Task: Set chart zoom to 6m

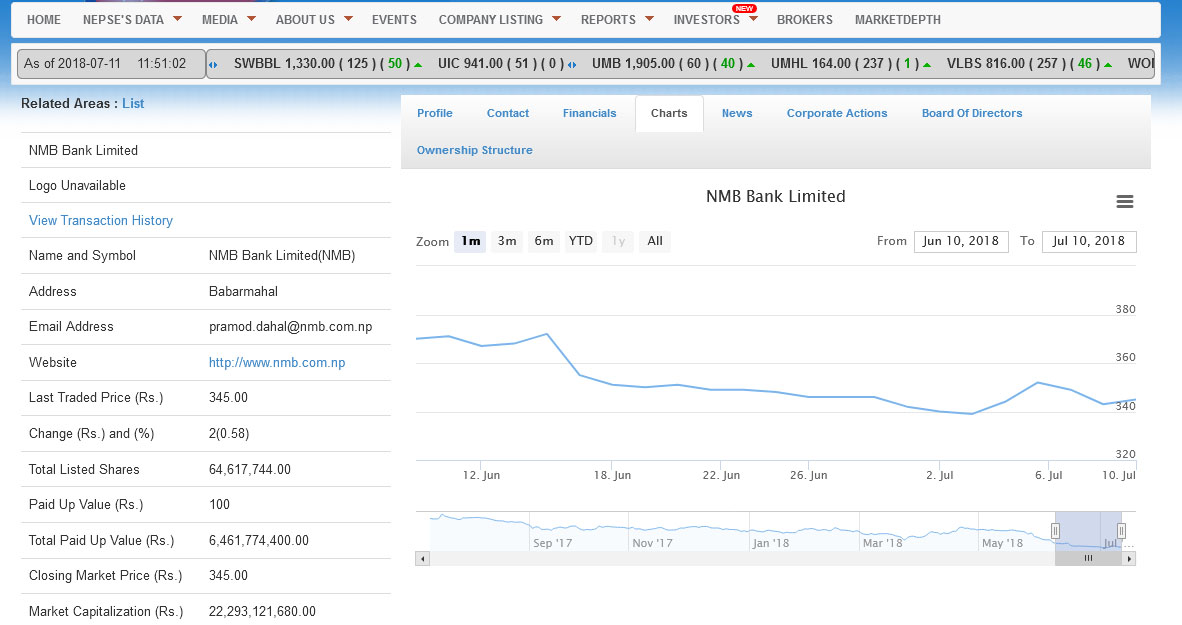Action: coord(544,241)
